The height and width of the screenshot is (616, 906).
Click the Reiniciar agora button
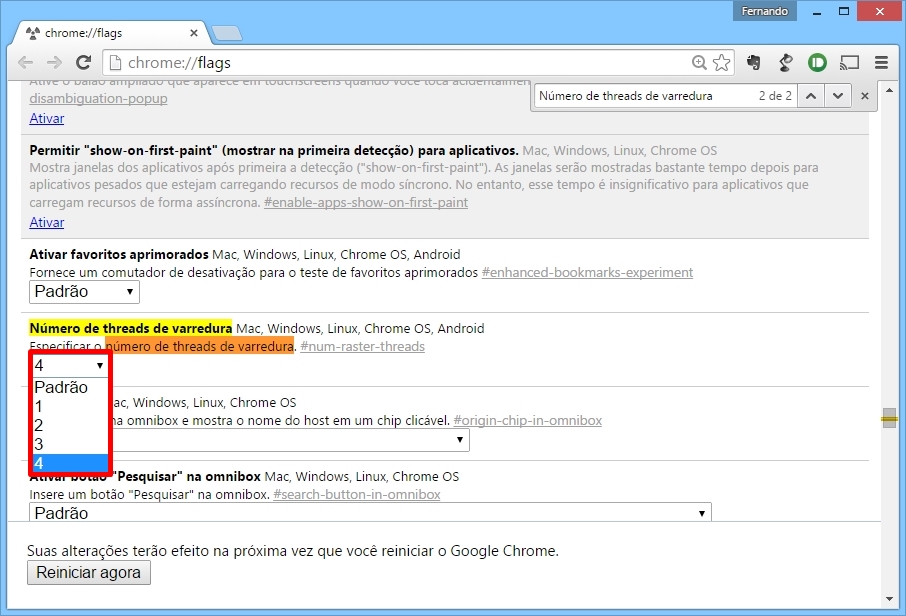(89, 573)
